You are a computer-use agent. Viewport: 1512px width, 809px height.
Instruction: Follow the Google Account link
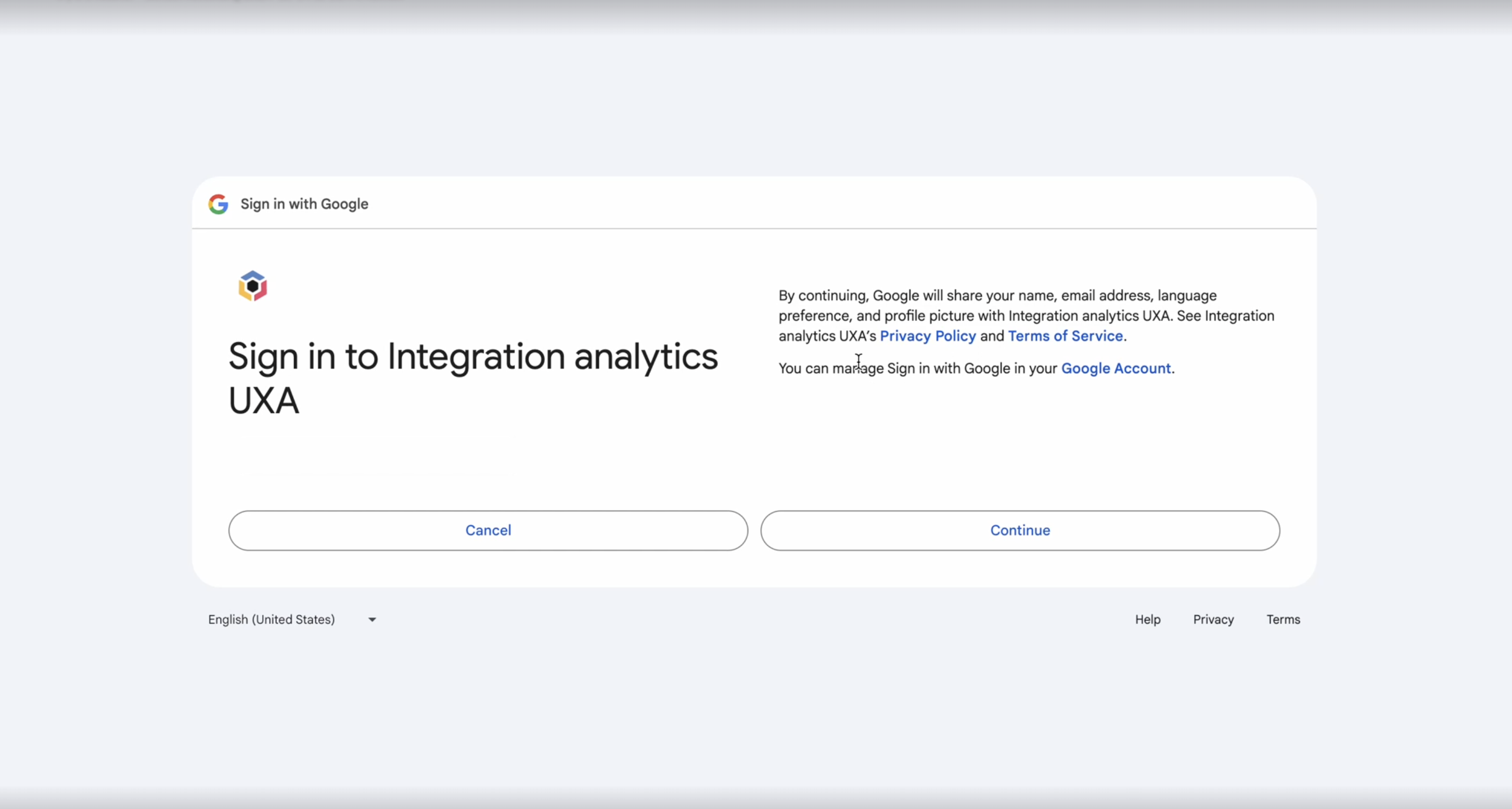point(1116,368)
